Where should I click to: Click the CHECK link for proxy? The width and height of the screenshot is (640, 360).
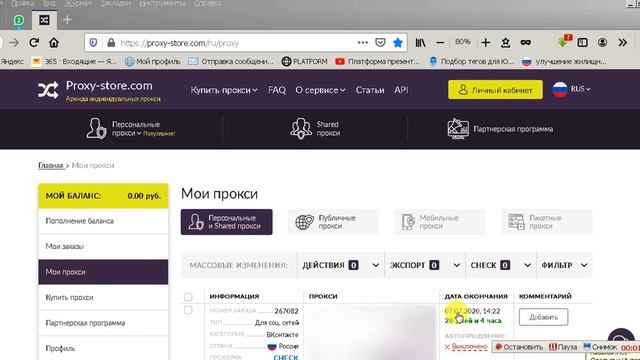point(286,357)
